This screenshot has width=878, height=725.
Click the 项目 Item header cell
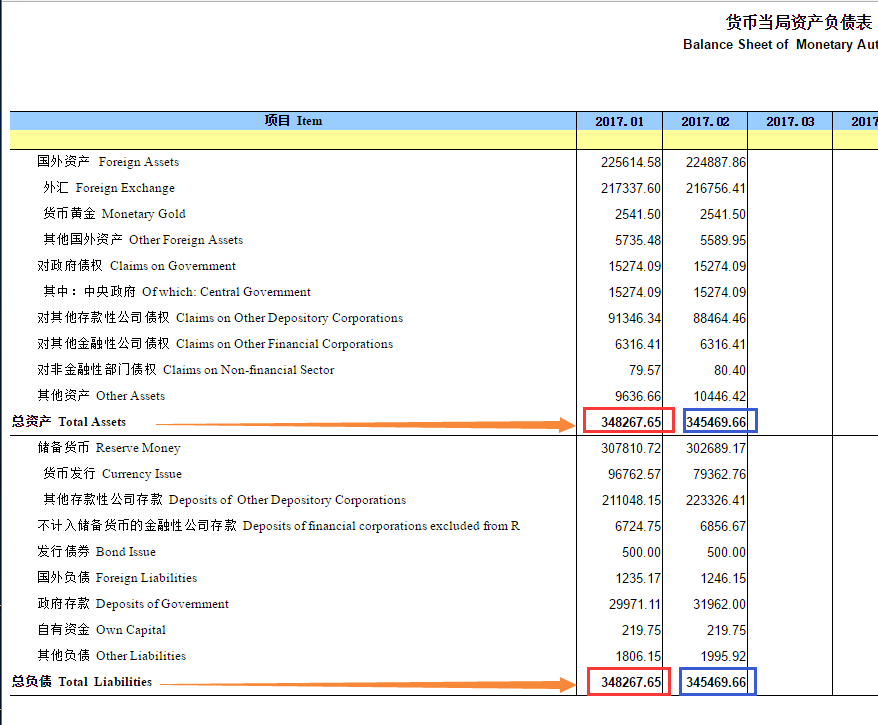[x=293, y=120]
